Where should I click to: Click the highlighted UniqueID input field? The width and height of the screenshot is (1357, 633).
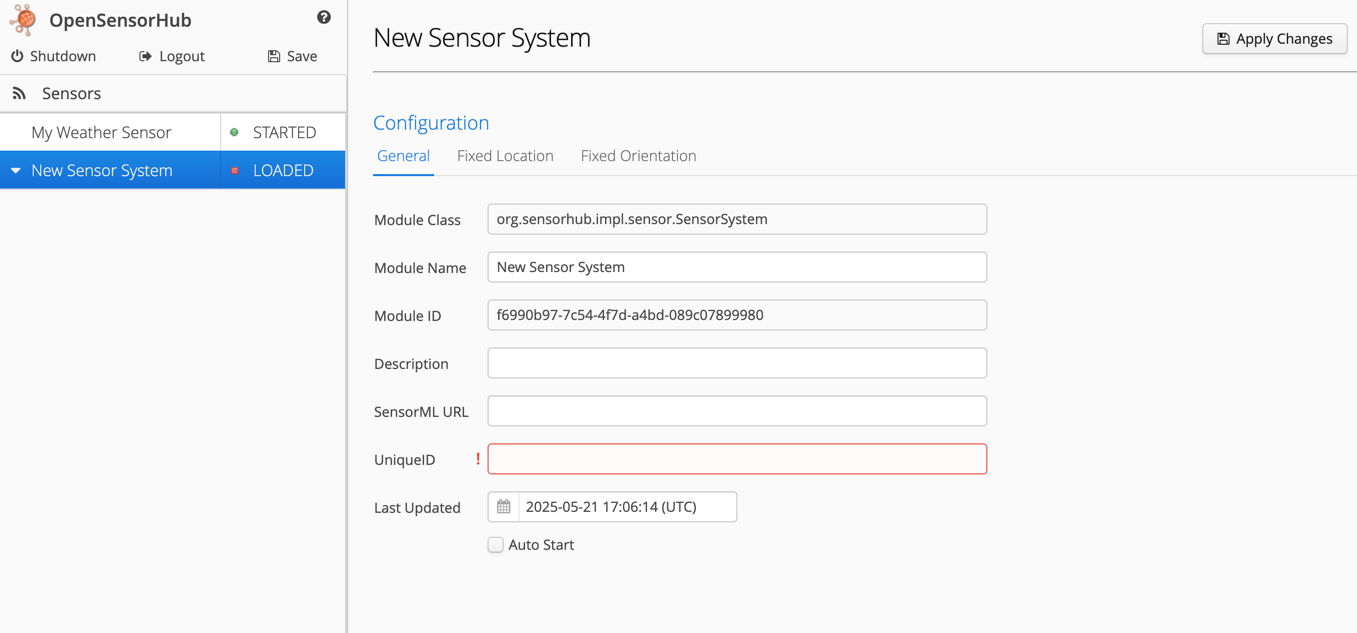point(736,459)
